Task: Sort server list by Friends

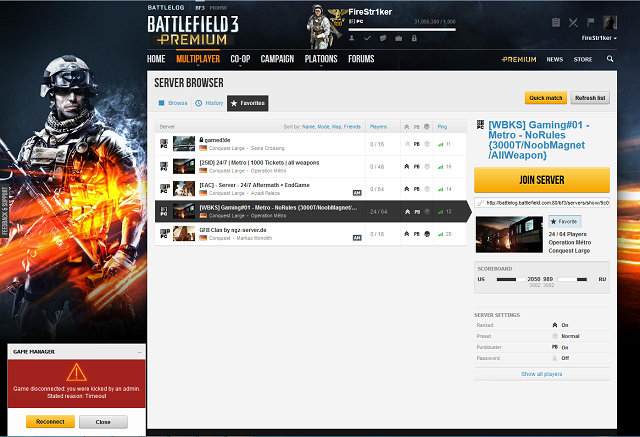Action: (352, 127)
